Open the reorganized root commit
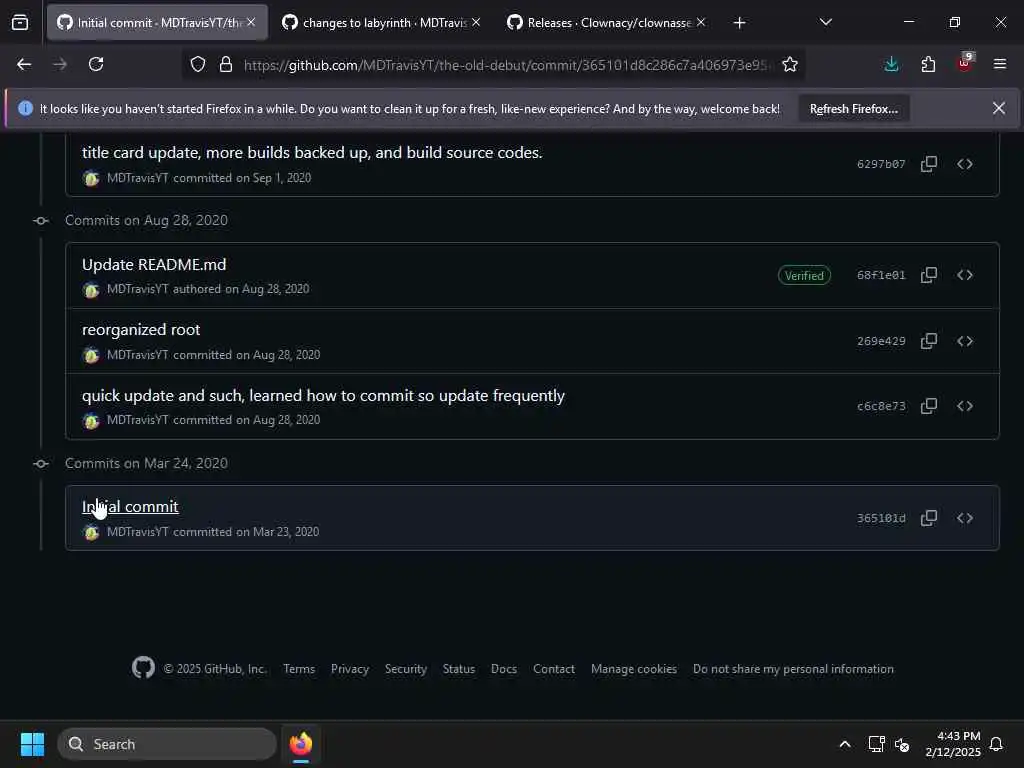Screen dimensions: 1024x768 tap(141, 330)
